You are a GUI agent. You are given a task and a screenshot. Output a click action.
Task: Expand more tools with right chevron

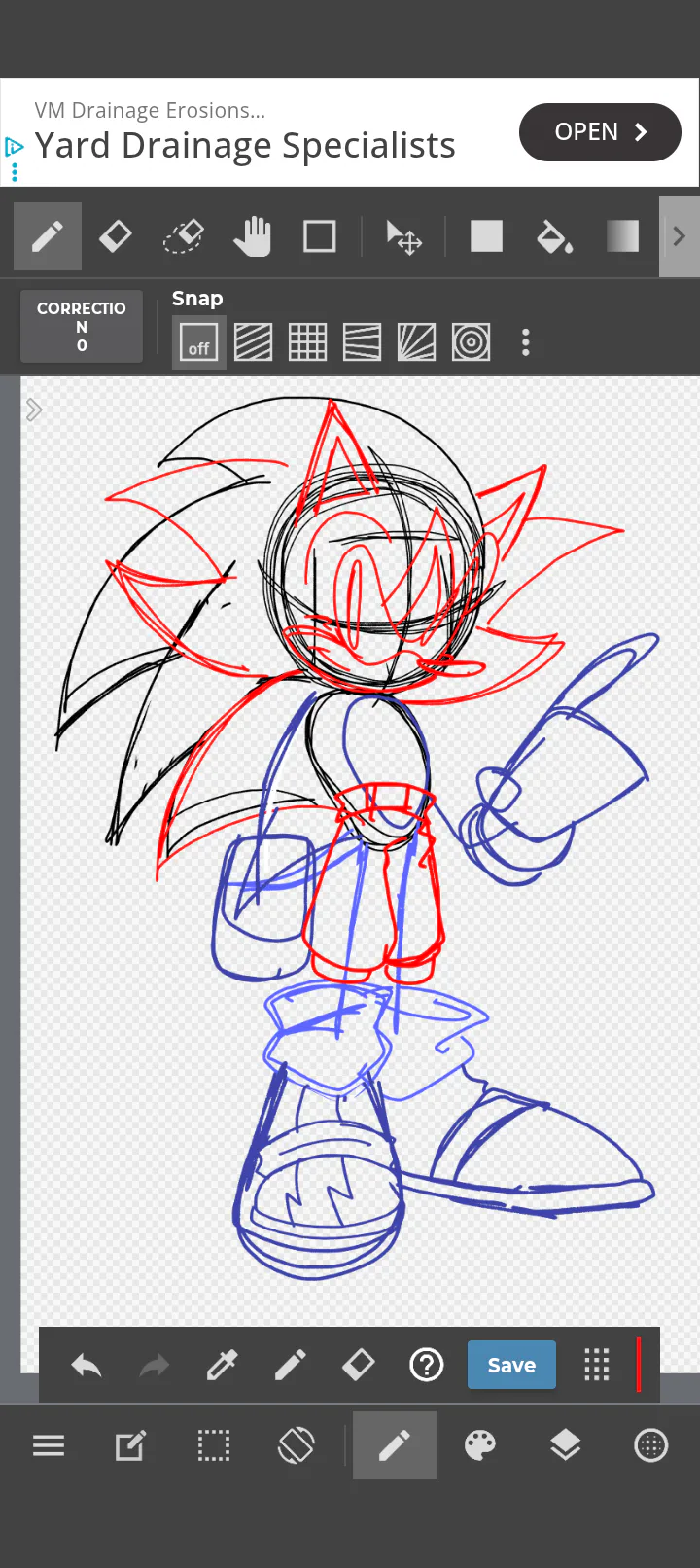click(680, 236)
